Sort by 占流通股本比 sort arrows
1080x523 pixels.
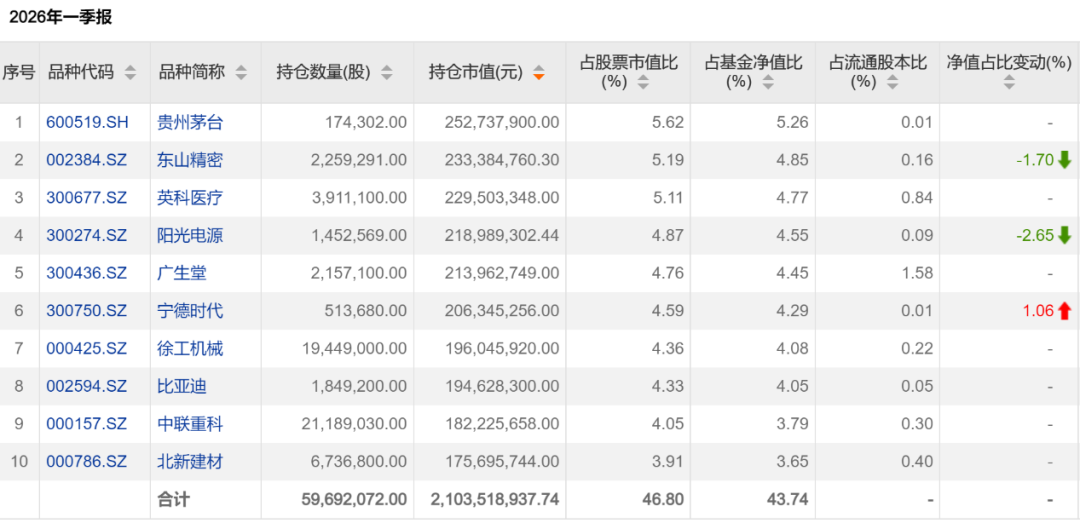(892, 83)
